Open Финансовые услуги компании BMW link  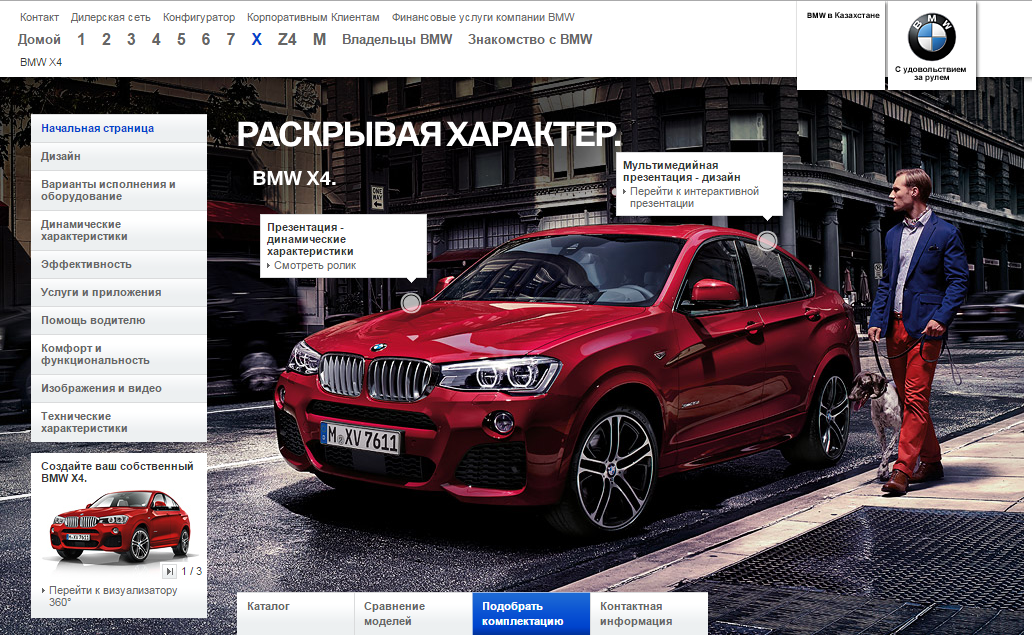click(483, 17)
